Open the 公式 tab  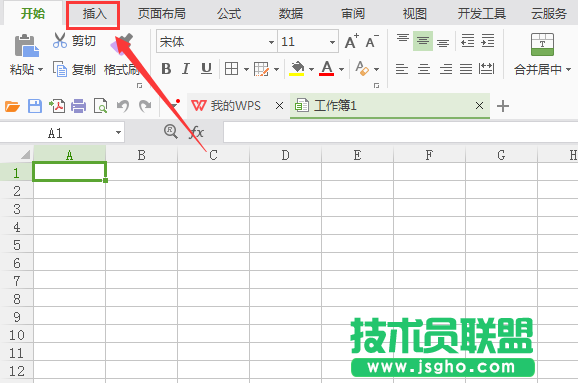(229, 14)
